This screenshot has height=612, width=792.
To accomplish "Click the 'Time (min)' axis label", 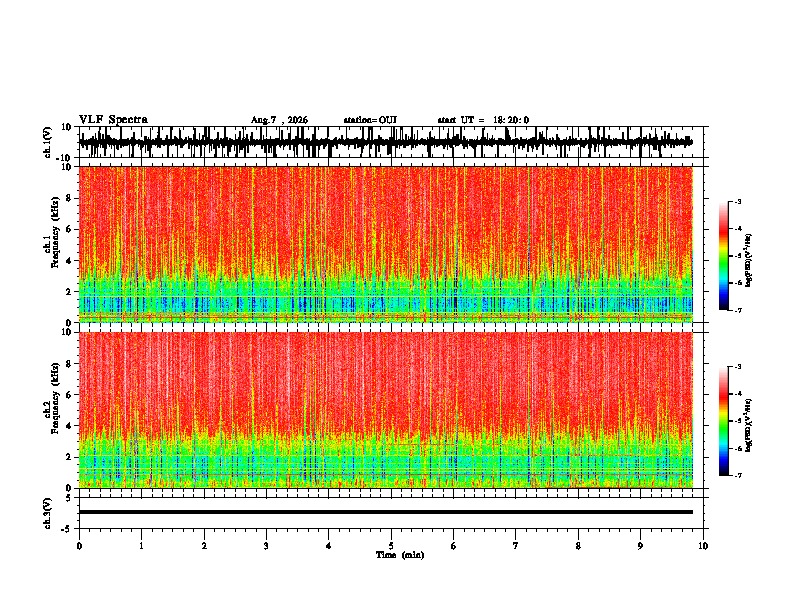I will pyautogui.click(x=400, y=555).
